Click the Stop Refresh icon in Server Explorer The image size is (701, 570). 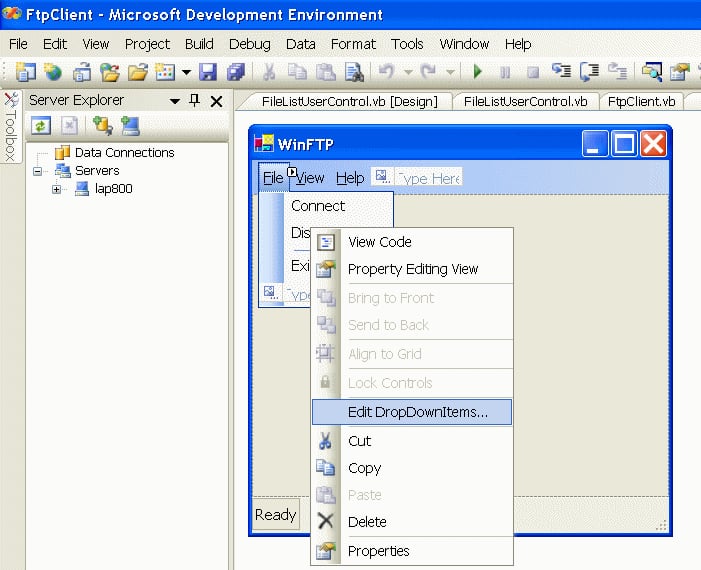pyautogui.click(x=69, y=126)
